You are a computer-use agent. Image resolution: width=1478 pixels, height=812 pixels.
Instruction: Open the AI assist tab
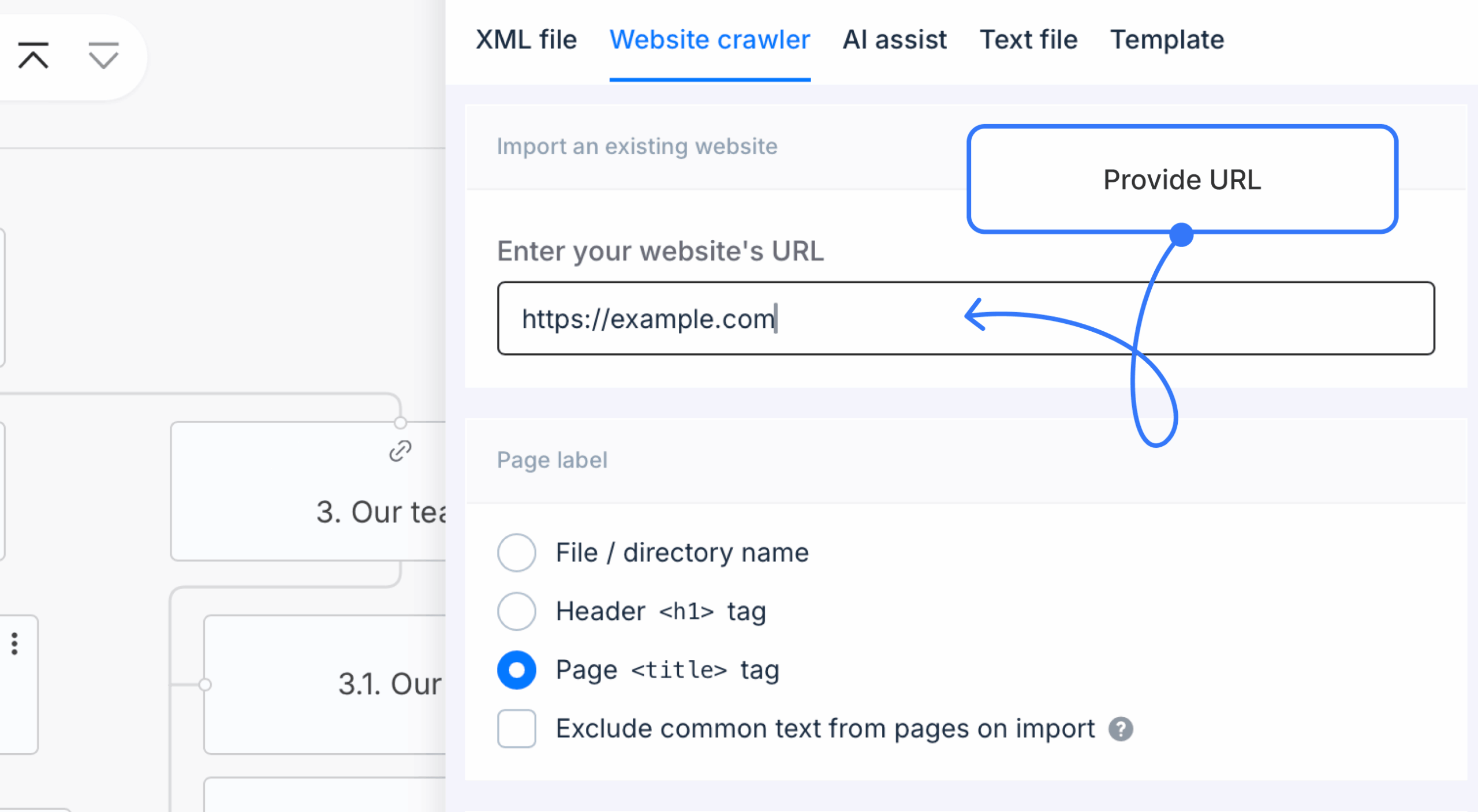click(894, 40)
